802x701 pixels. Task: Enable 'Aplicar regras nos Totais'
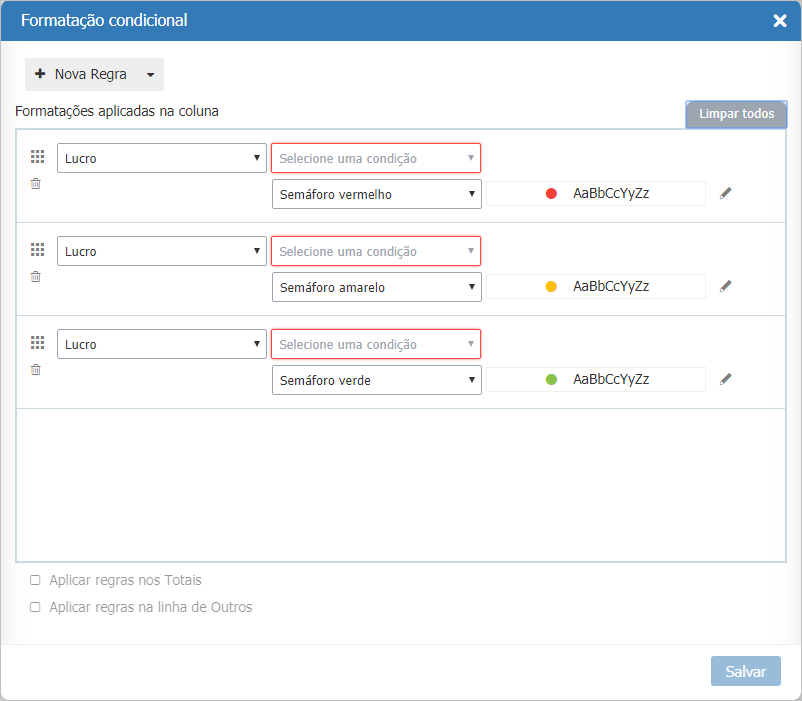(35, 580)
